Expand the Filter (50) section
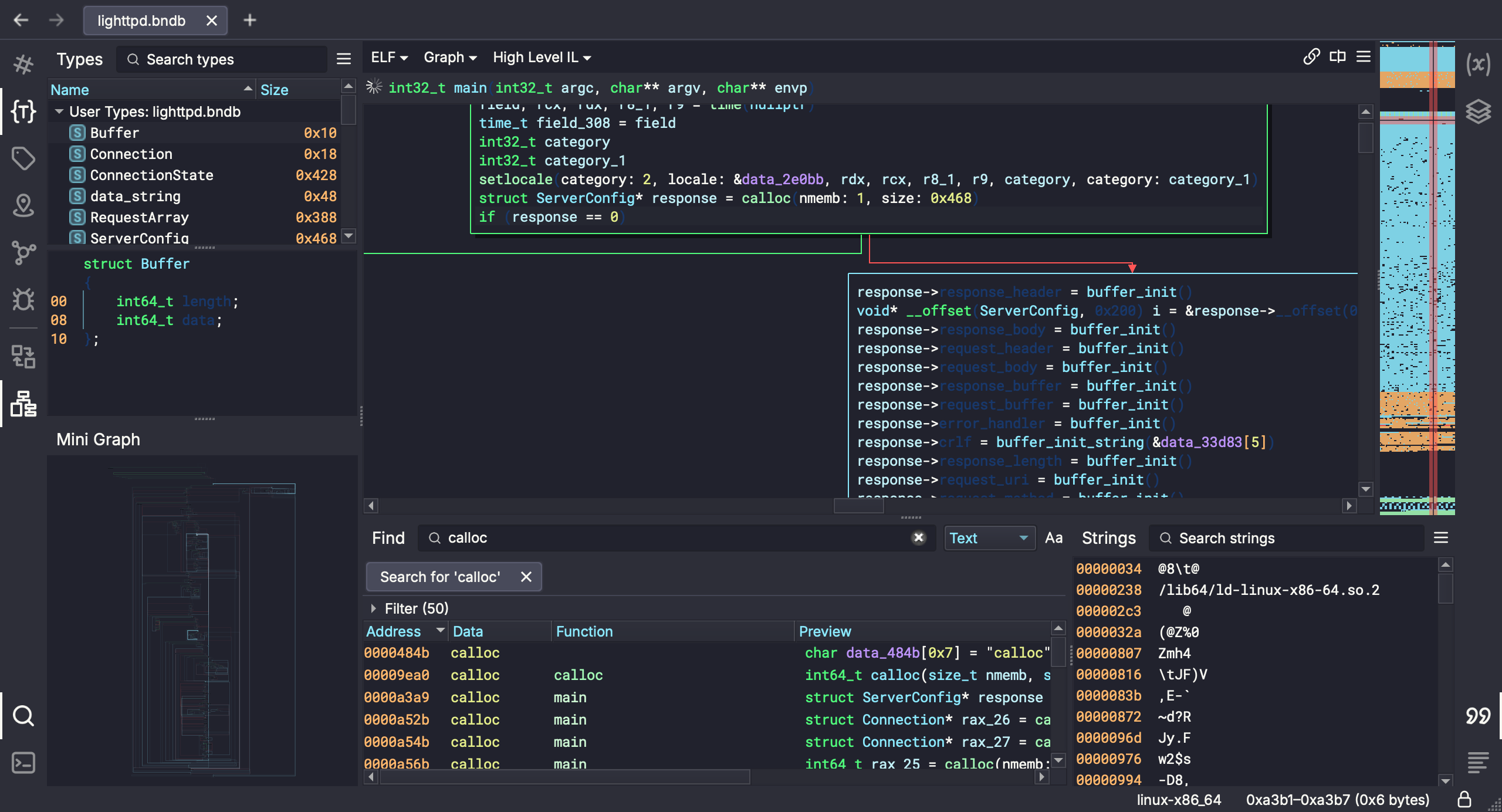 click(373, 609)
